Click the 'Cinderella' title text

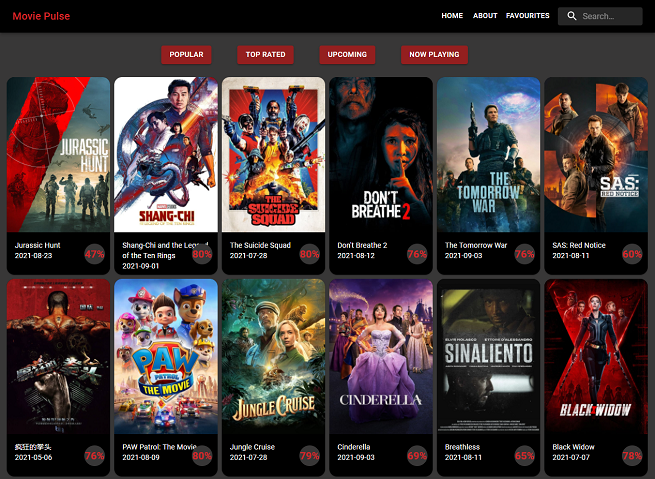[354, 447]
